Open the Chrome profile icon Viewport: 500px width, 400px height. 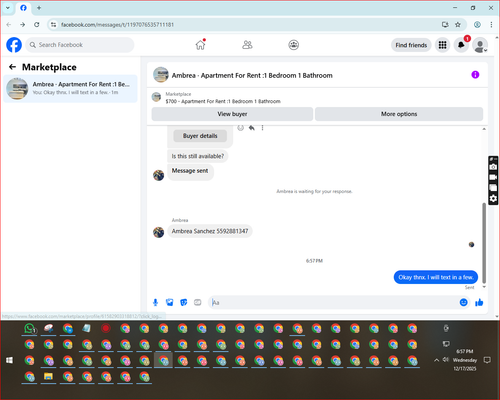[477, 24]
